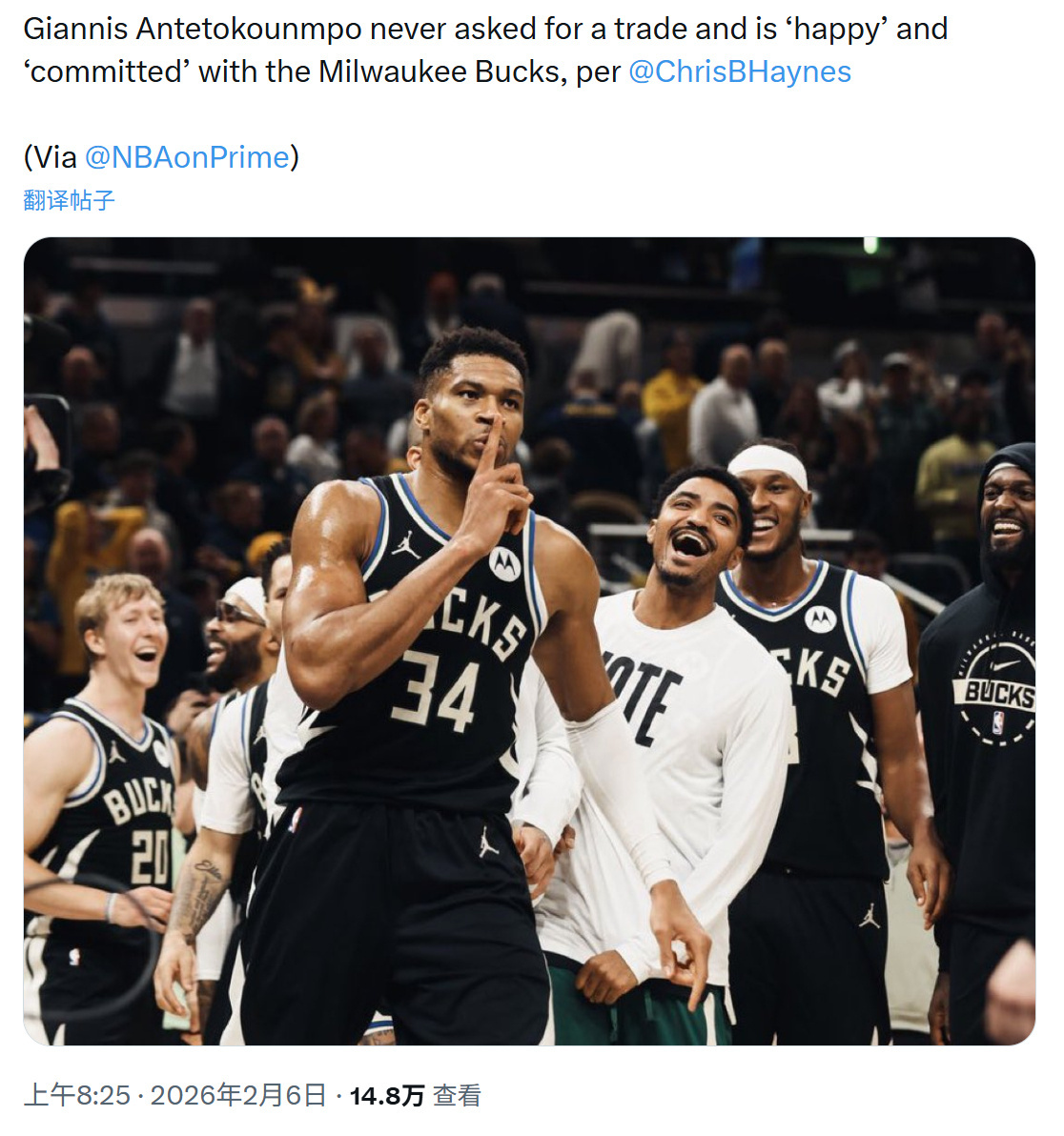Click the NBA logo on the black hoodie

click(997, 722)
